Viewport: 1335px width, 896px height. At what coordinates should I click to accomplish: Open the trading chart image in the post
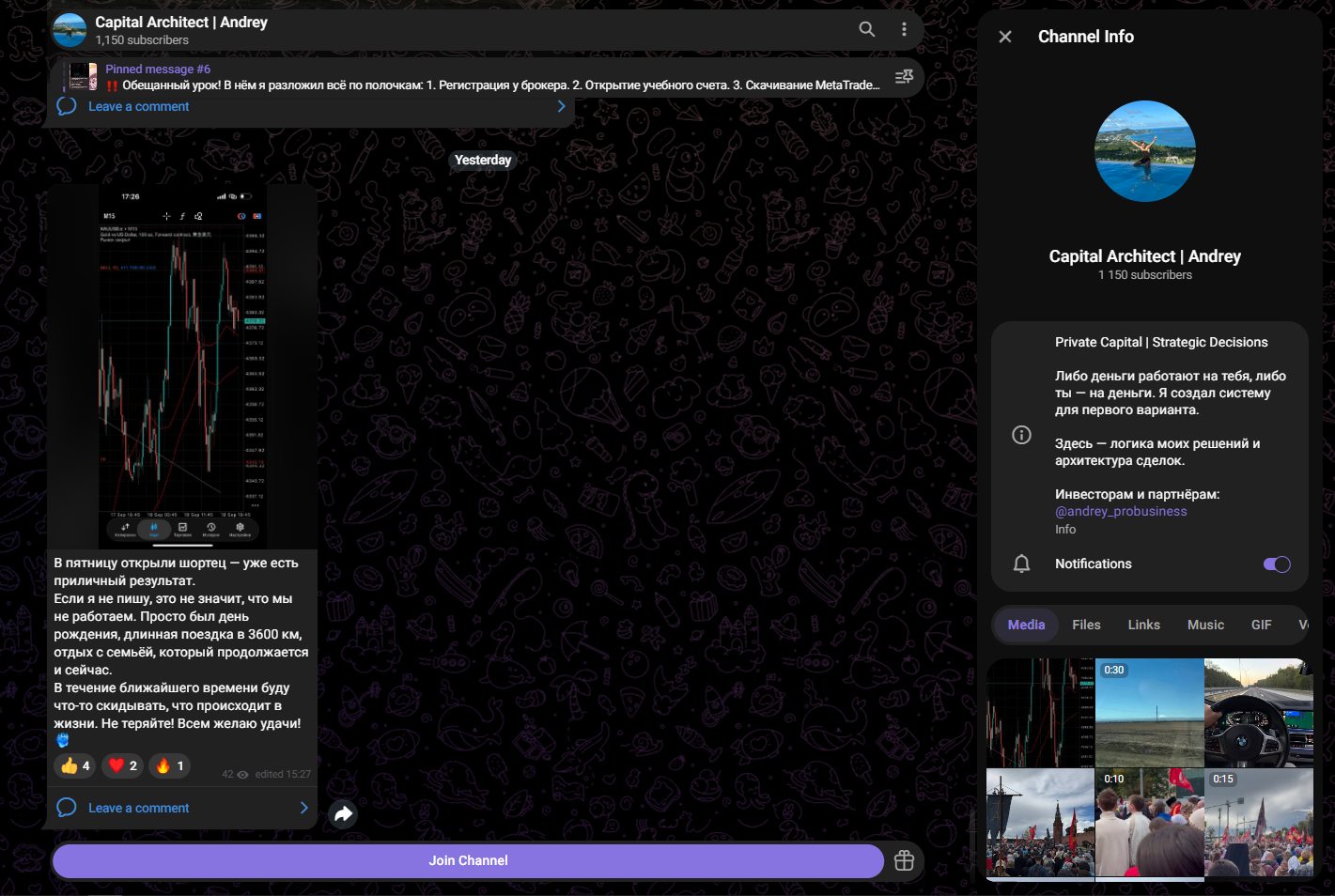click(183, 366)
